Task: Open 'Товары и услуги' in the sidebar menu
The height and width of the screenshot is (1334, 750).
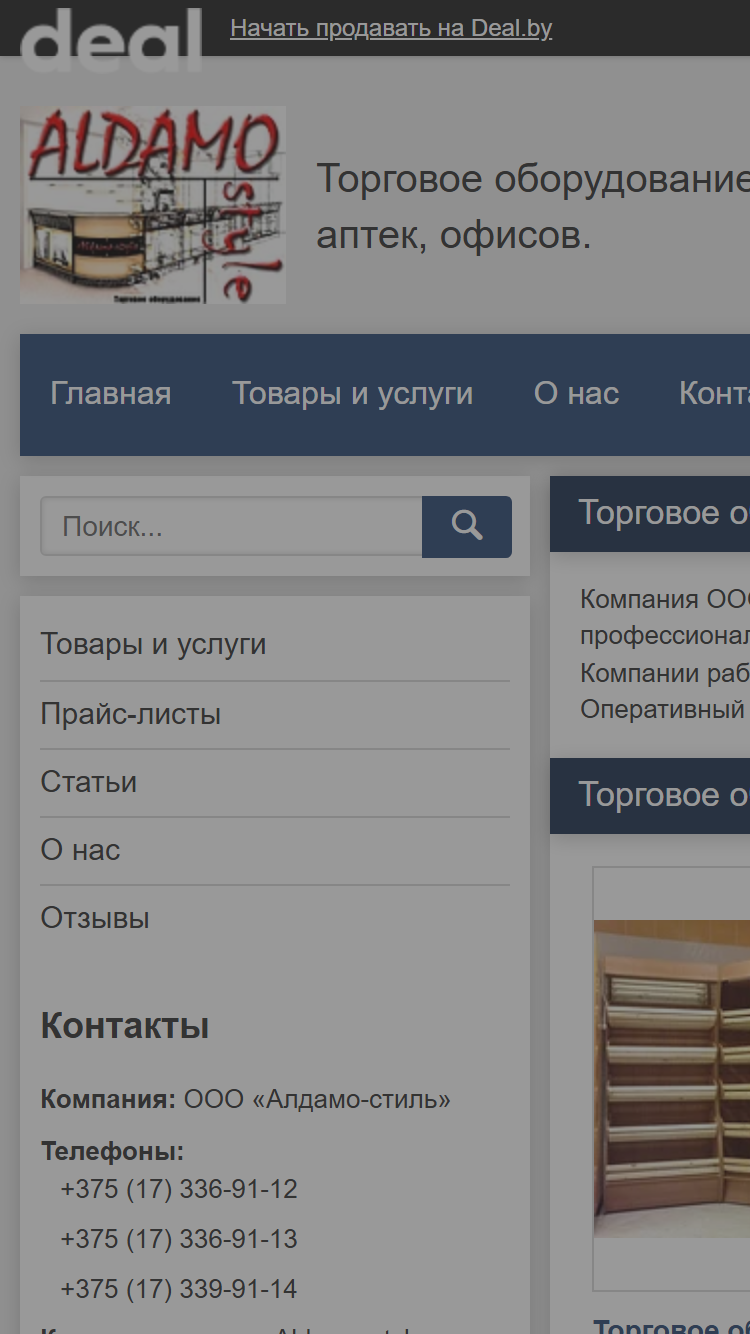Action: coord(153,644)
